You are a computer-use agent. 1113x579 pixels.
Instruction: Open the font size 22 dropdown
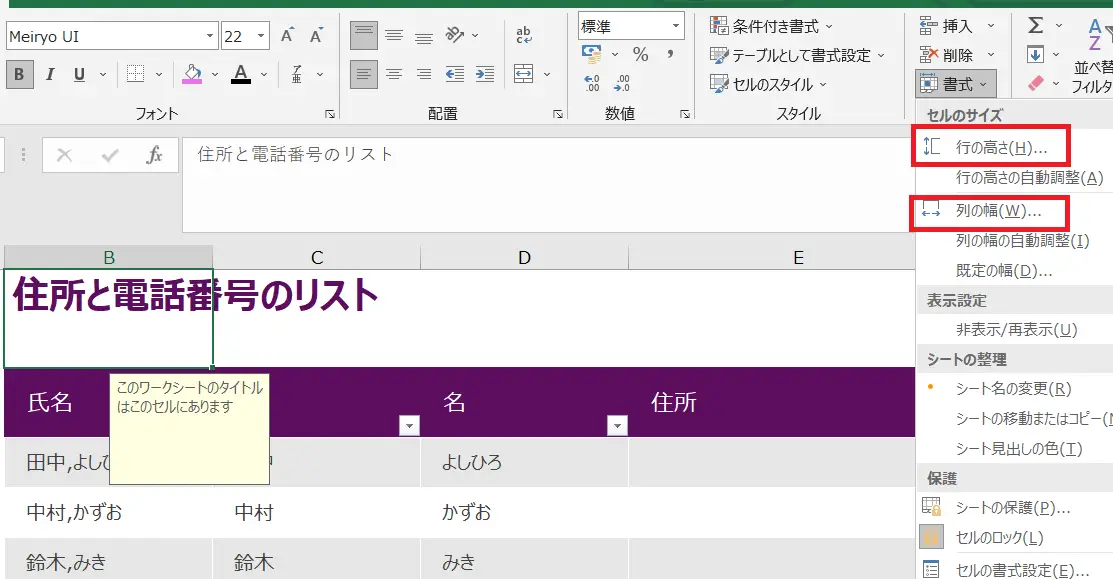(262, 36)
